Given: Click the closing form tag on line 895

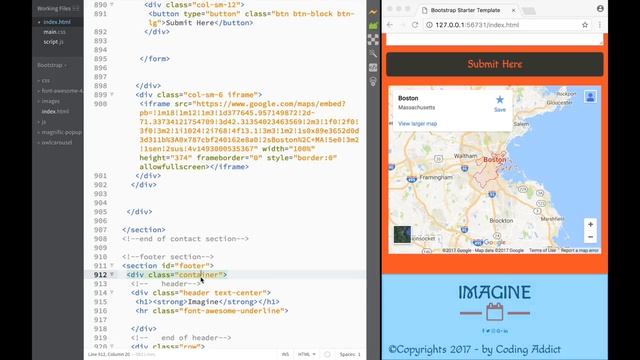Looking at the screenshot, I should [x=155, y=59].
